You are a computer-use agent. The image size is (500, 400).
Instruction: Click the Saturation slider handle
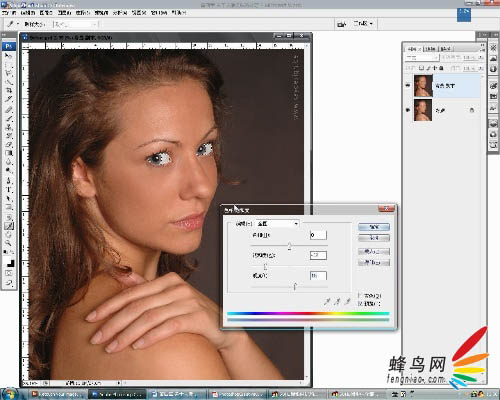pos(265,266)
